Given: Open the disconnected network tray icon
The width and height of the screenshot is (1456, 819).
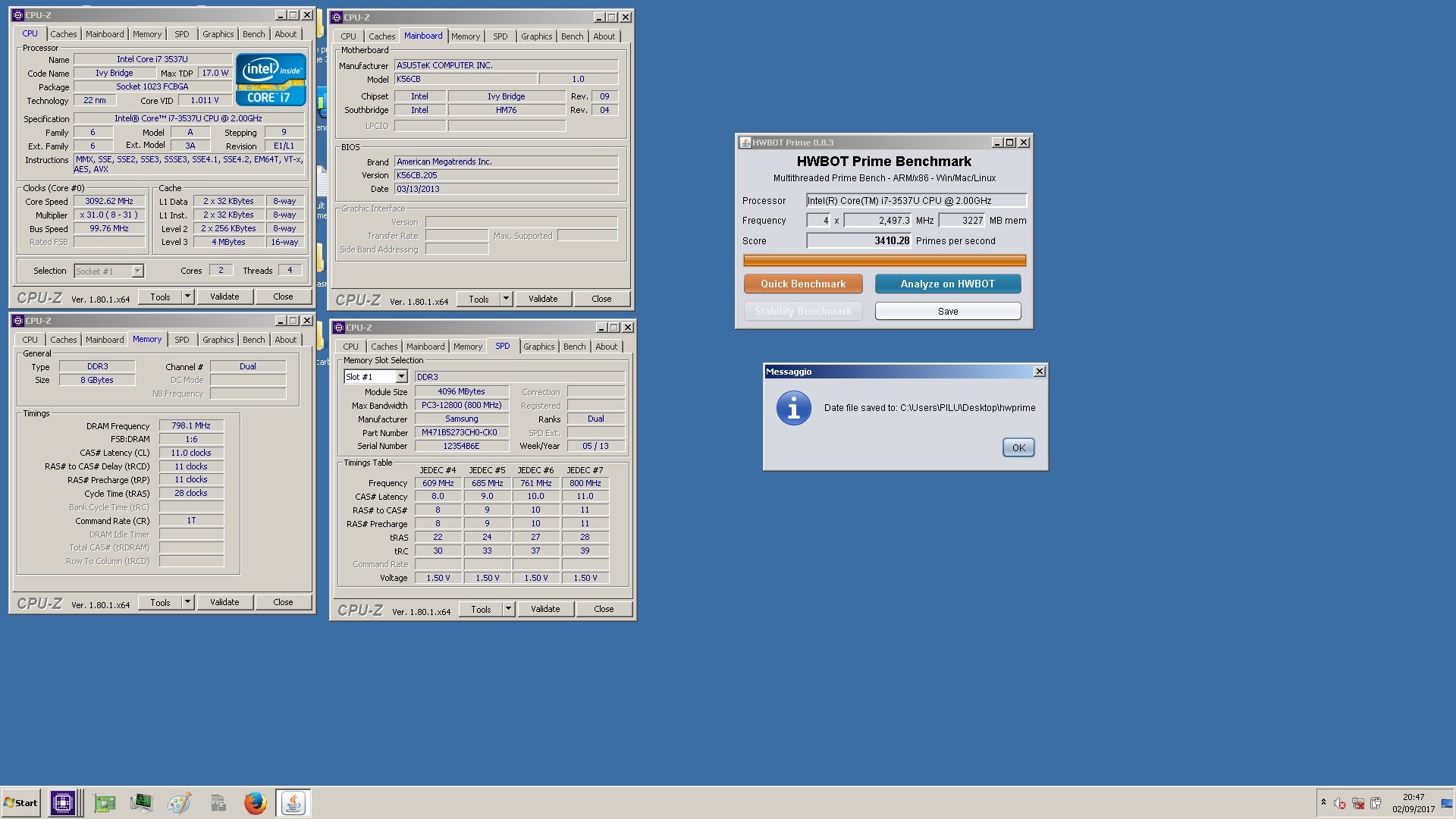Looking at the screenshot, I should (1358, 804).
